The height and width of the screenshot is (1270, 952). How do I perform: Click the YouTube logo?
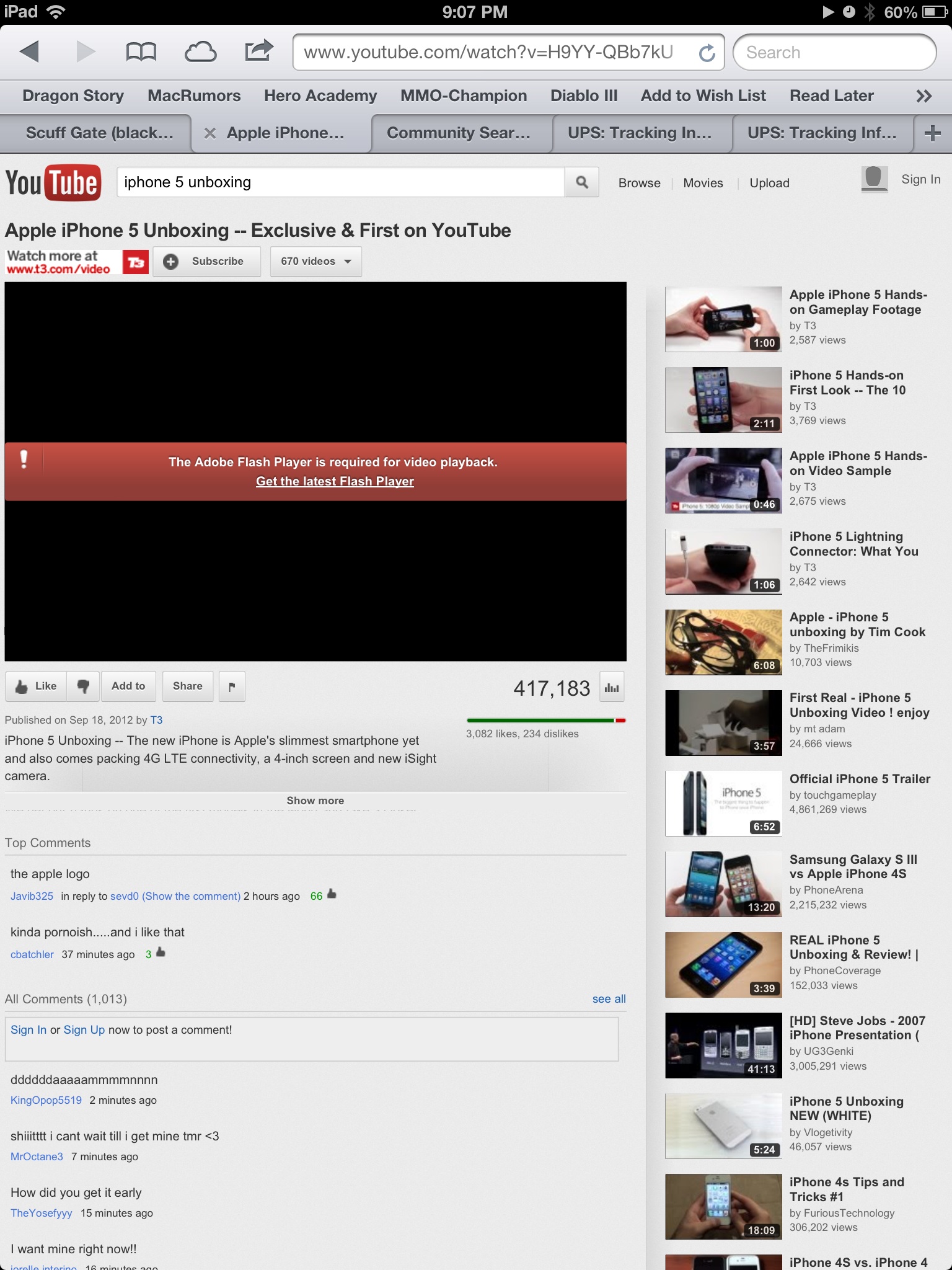[53, 183]
